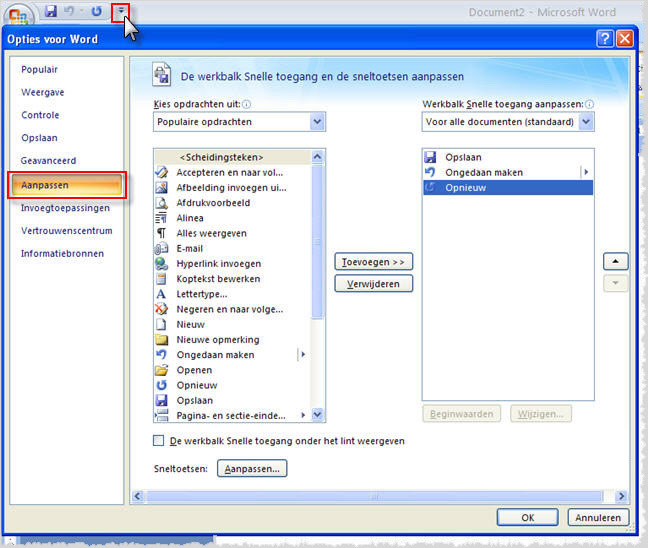Expand the Pagina- en sectie-einde submenu arrow

coord(303,415)
